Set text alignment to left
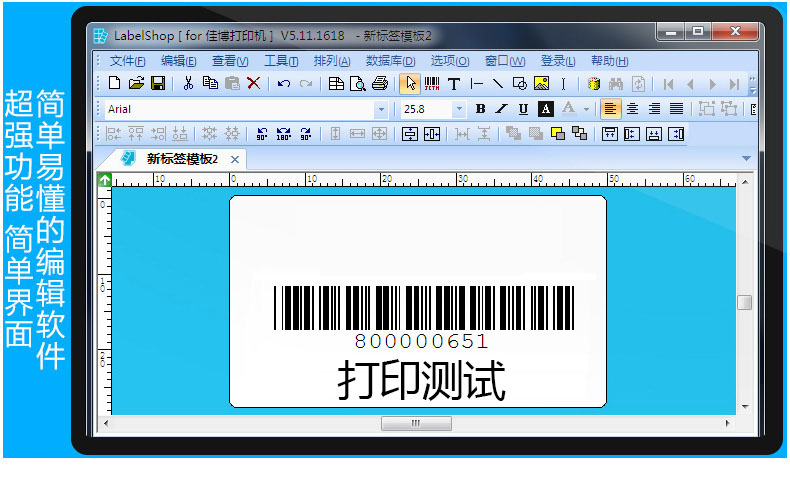790x494 pixels. point(610,108)
